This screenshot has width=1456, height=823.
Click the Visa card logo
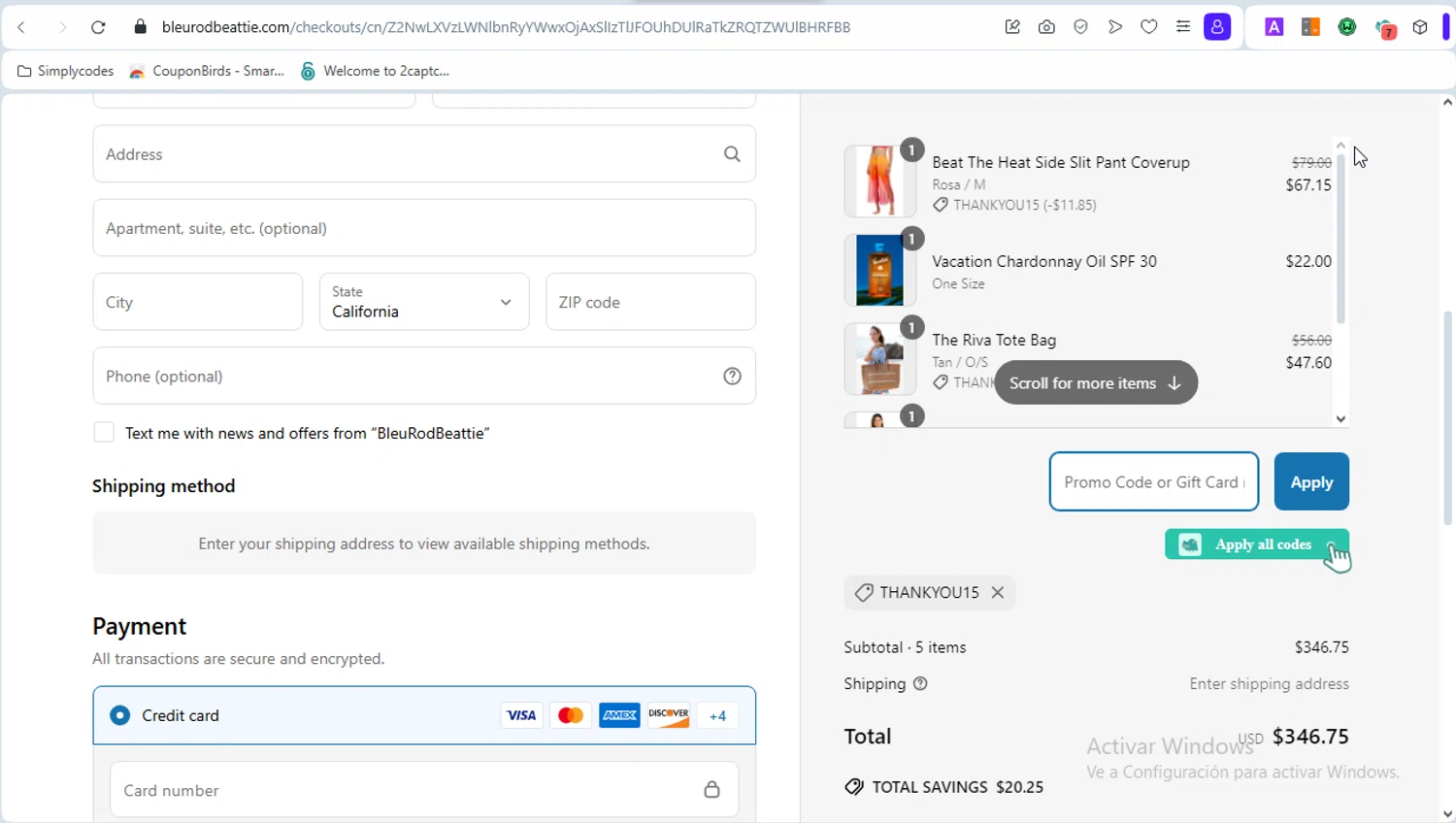521,715
